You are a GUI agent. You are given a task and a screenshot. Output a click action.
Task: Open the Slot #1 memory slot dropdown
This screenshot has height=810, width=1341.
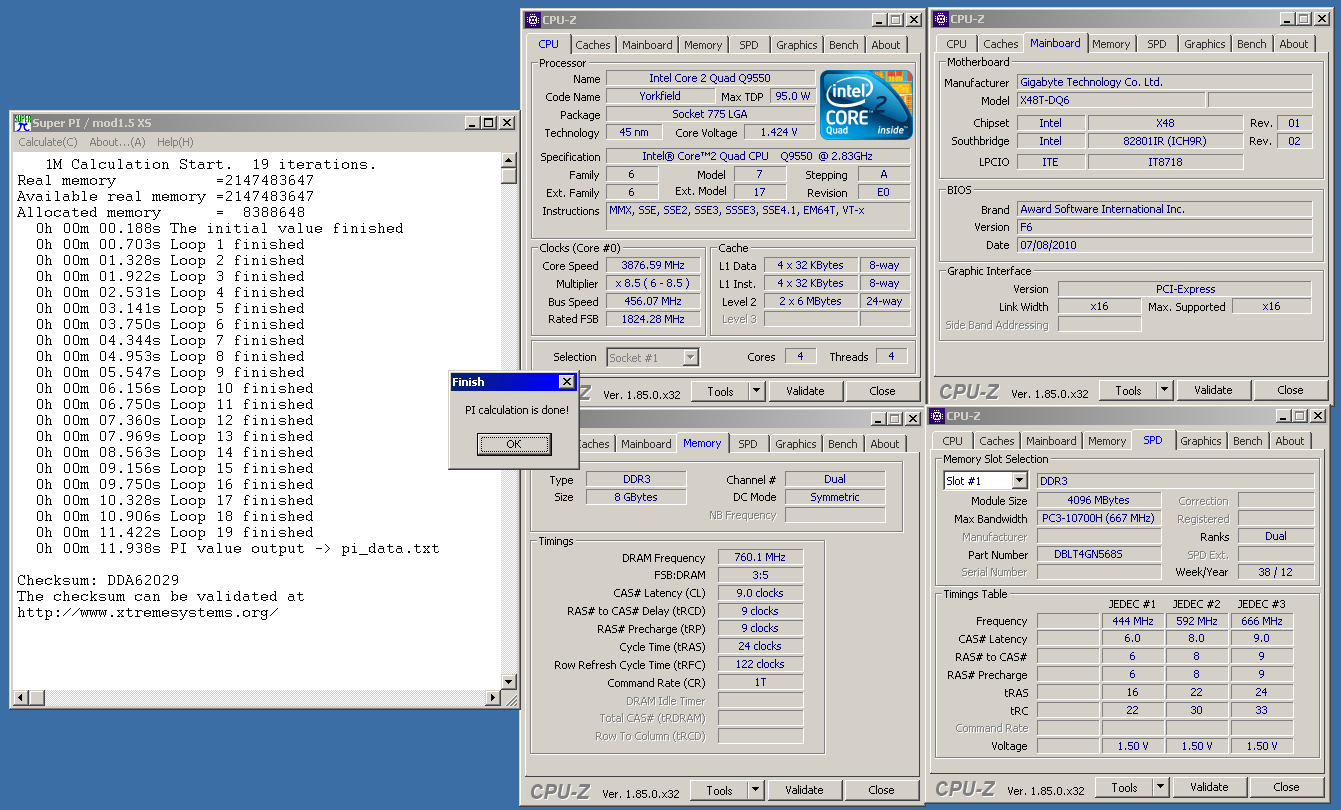click(1019, 482)
